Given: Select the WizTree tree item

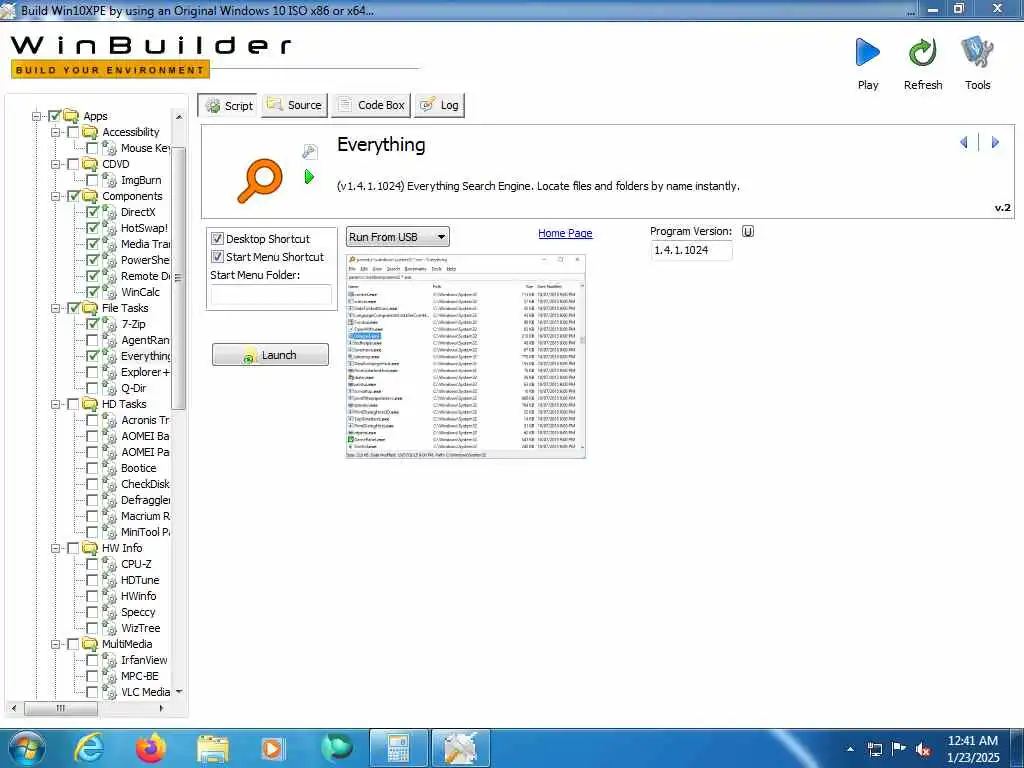Looking at the screenshot, I should tap(140, 628).
